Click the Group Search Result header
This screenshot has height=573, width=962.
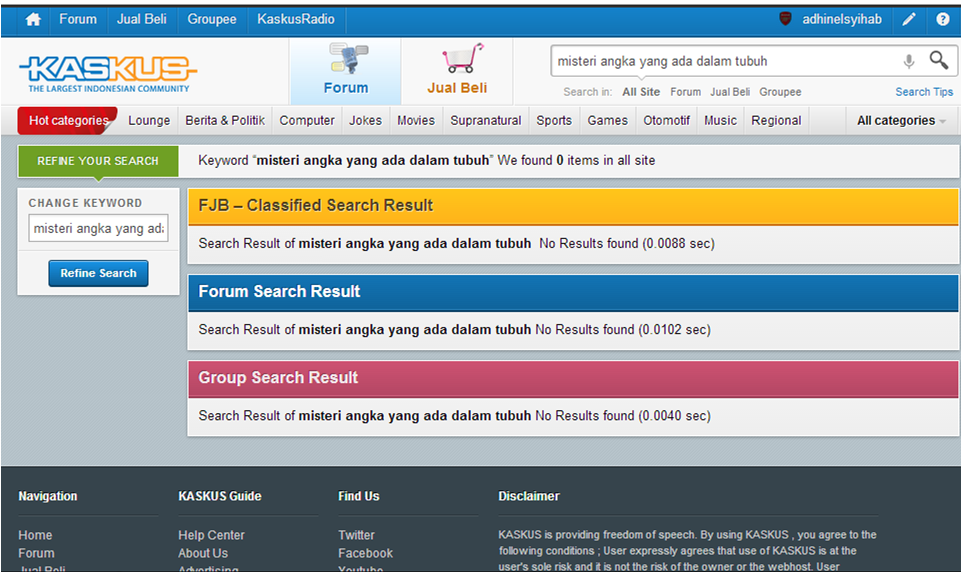click(573, 378)
